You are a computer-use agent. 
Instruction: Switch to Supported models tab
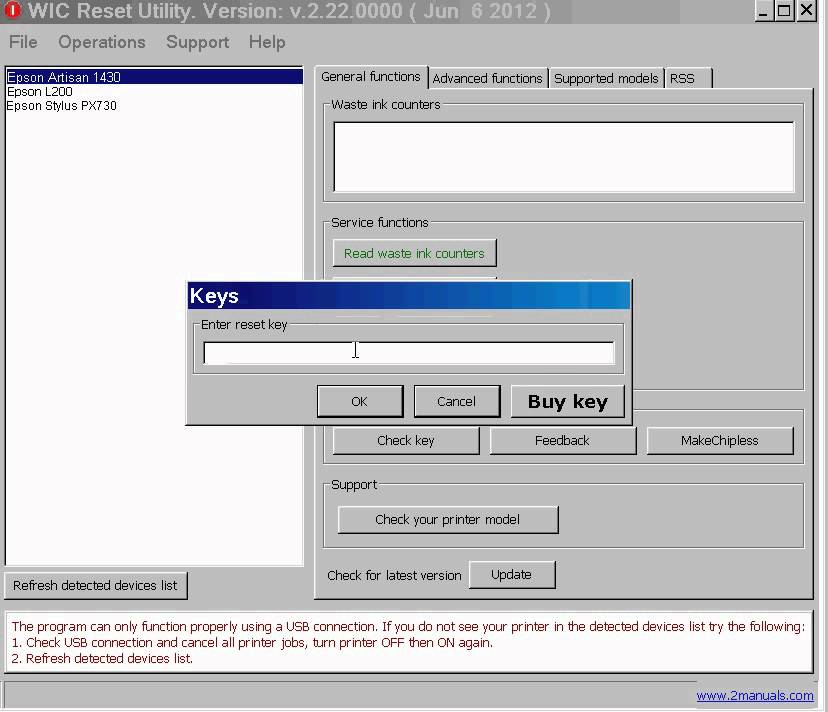click(x=606, y=78)
